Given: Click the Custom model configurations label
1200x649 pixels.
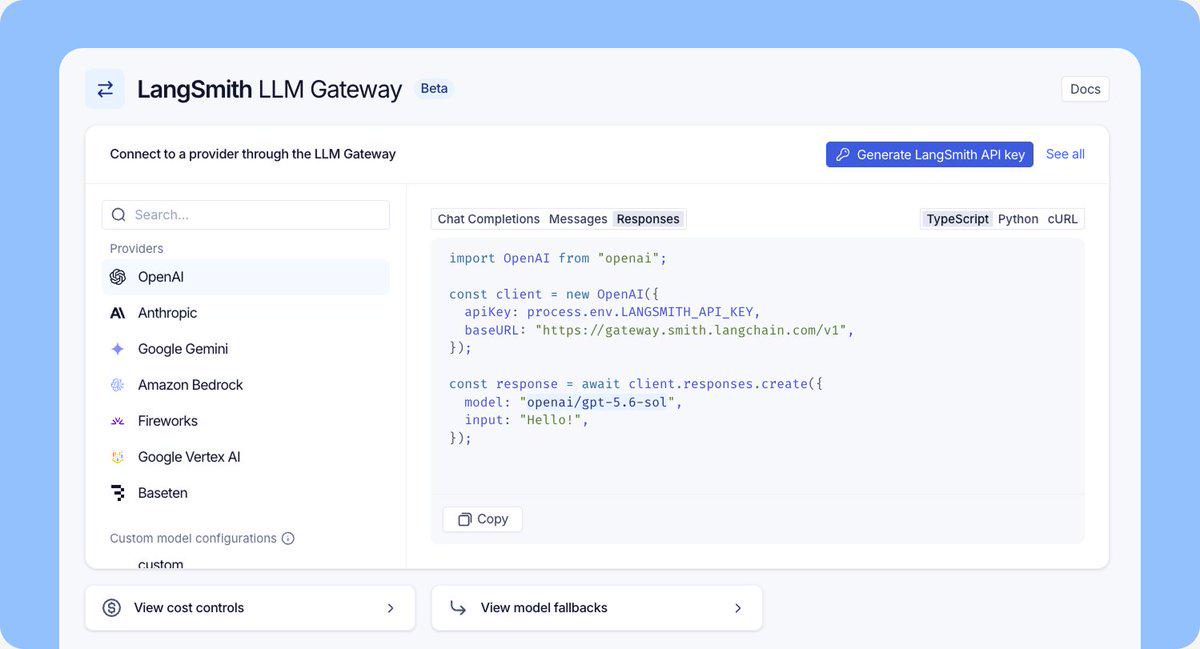Looking at the screenshot, I should (193, 538).
